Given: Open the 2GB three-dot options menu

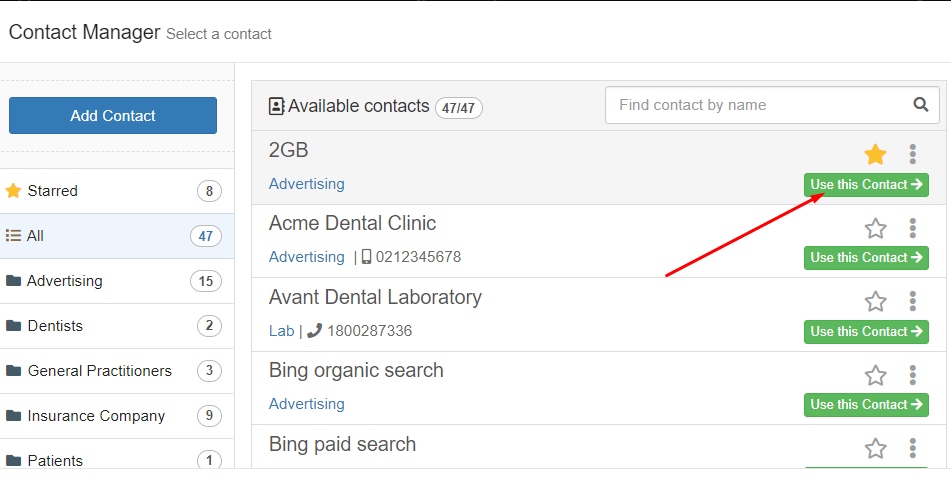Looking at the screenshot, I should (912, 154).
